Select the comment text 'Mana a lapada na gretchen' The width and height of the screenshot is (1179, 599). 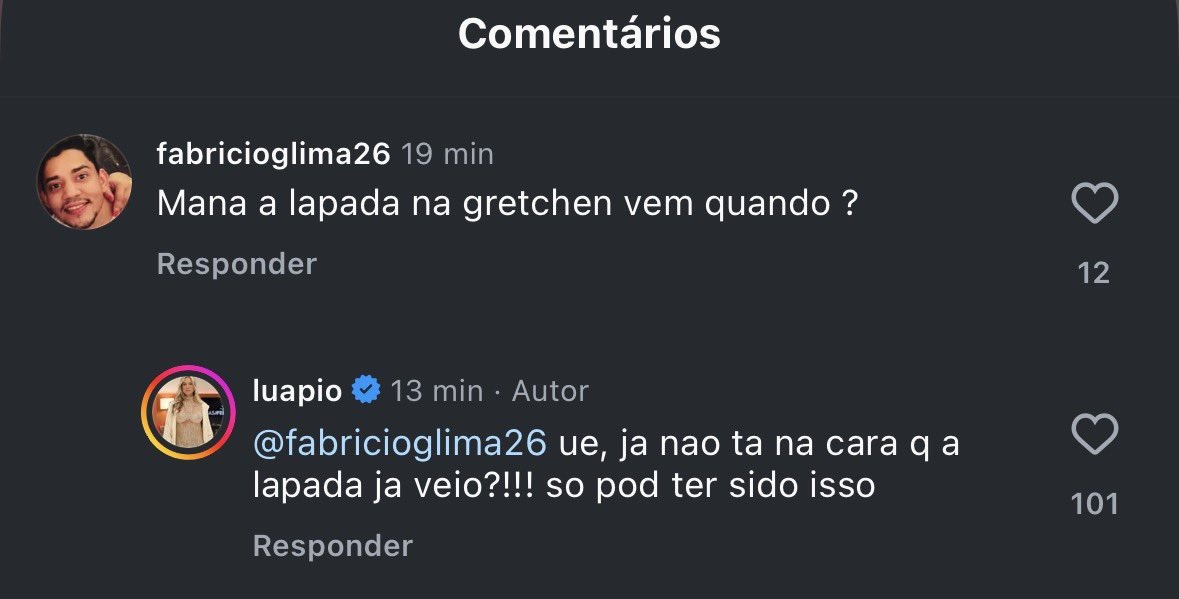[x=384, y=204]
